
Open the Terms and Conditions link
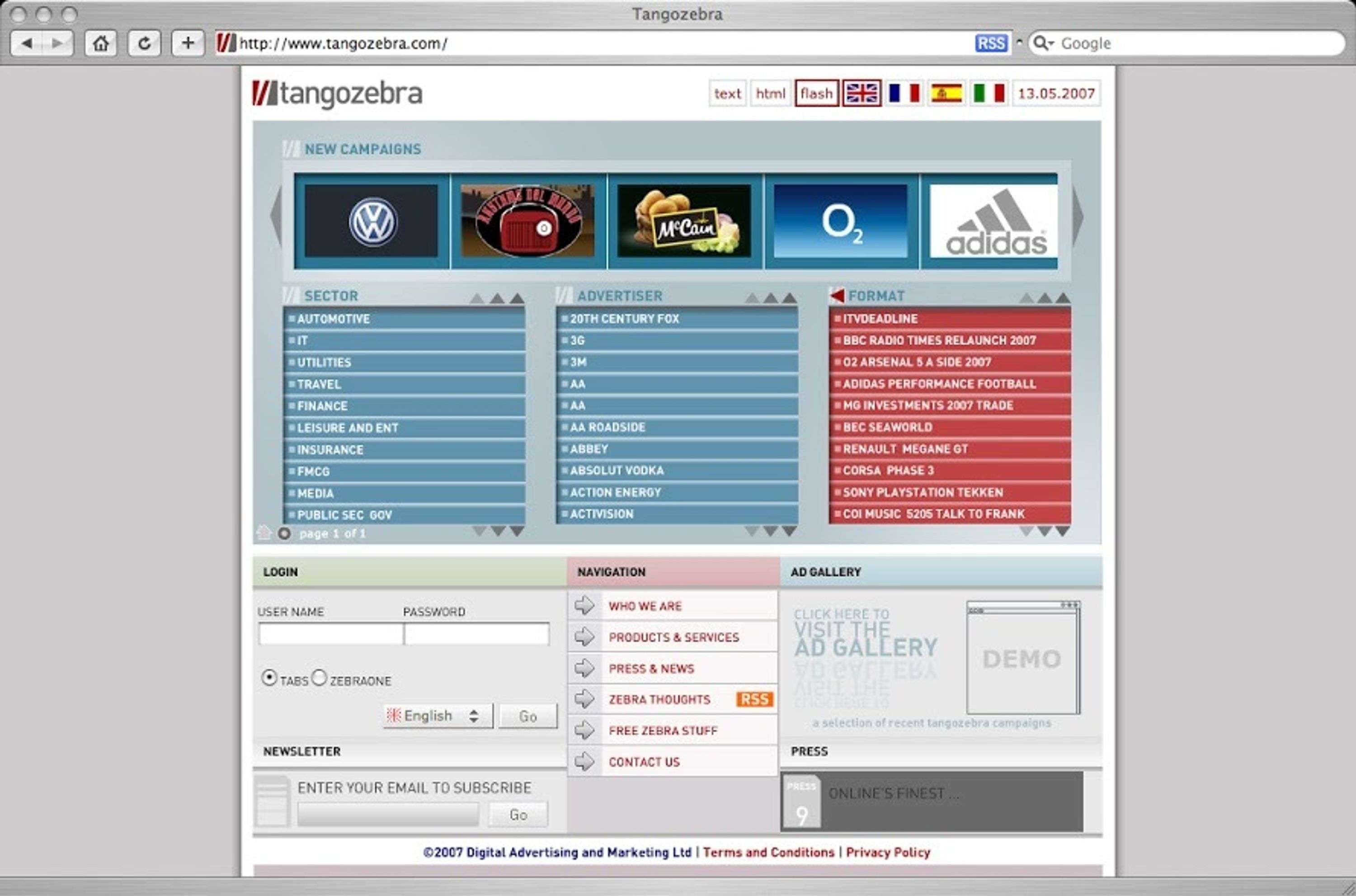point(768,852)
